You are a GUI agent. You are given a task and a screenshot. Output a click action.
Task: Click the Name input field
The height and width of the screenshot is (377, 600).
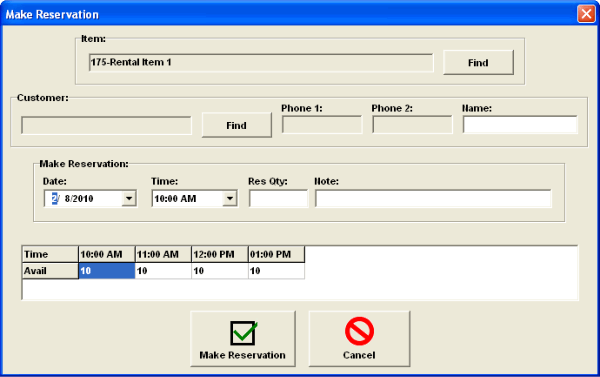[520, 125]
